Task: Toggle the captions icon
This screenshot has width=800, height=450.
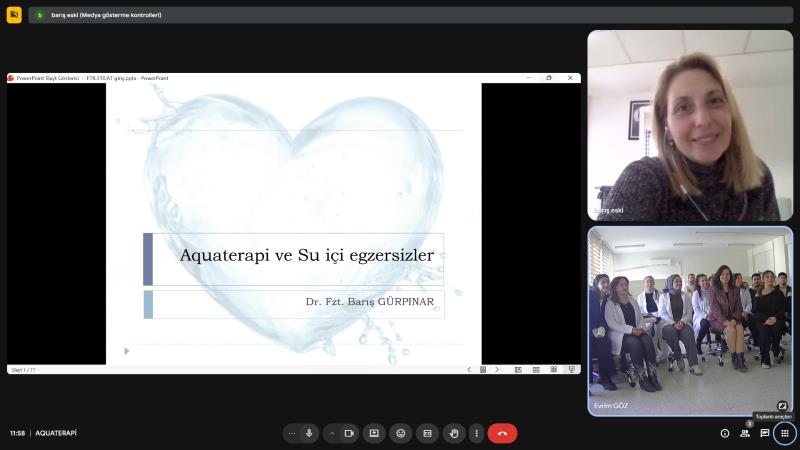Action: 427,433
